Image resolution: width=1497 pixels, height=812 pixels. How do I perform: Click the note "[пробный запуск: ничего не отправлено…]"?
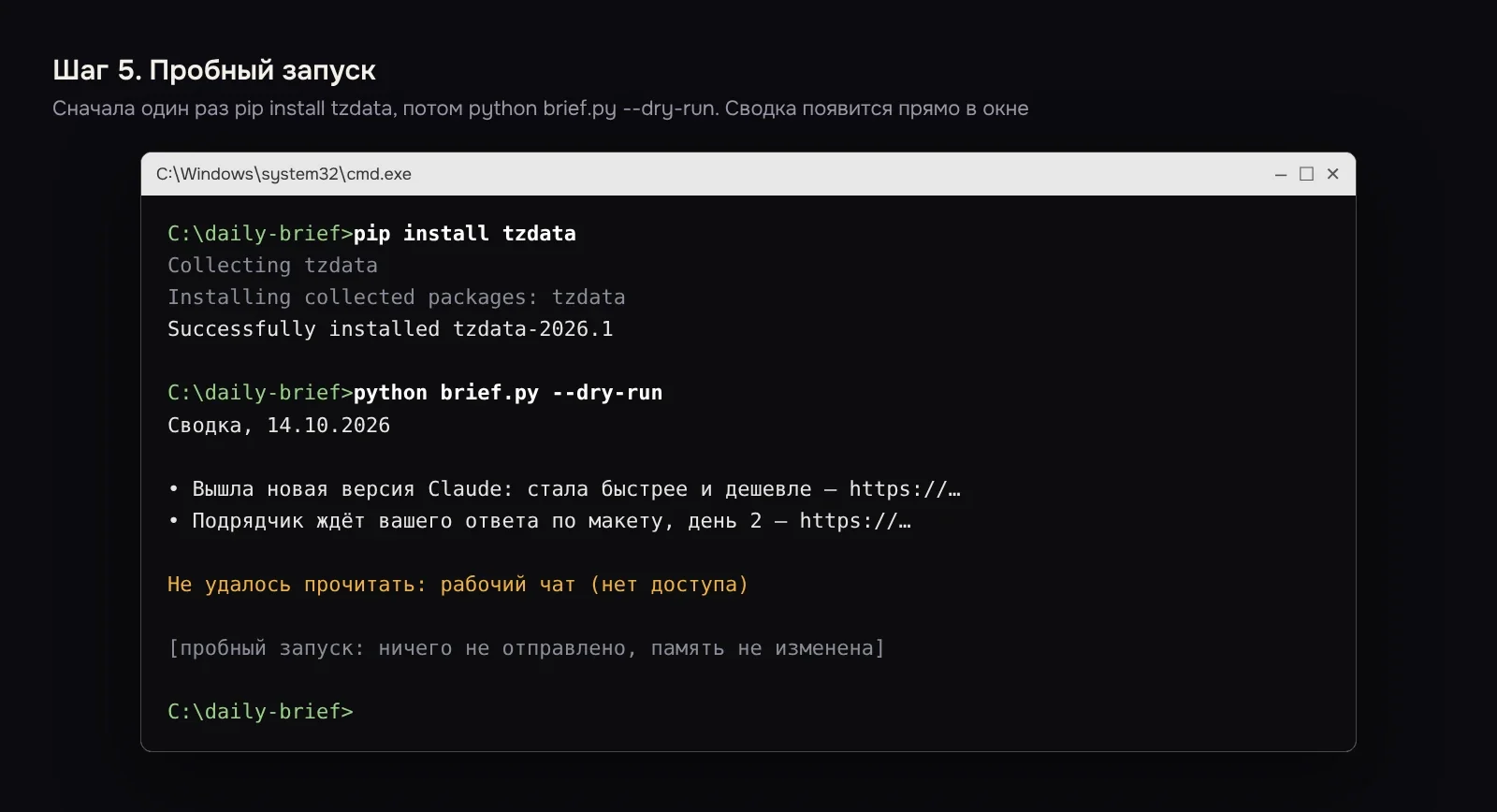(526, 648)
